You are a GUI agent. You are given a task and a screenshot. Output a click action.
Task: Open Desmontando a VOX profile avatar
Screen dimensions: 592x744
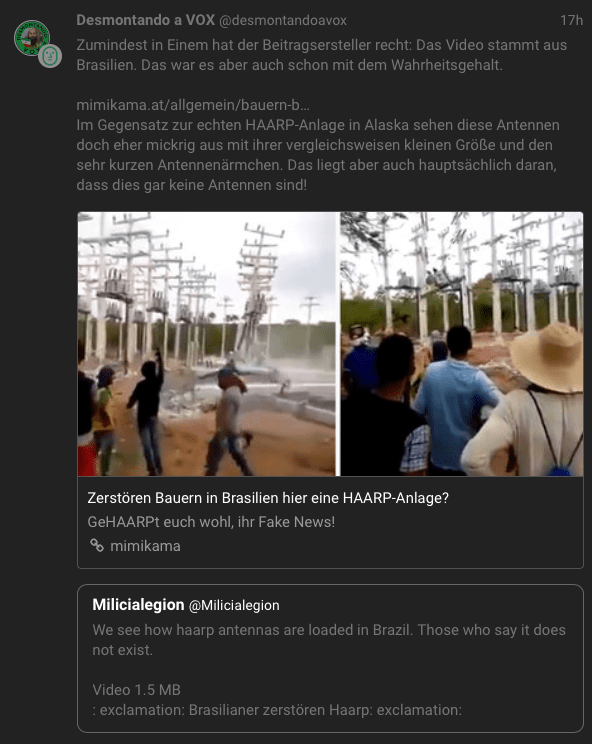click(32, 38)
